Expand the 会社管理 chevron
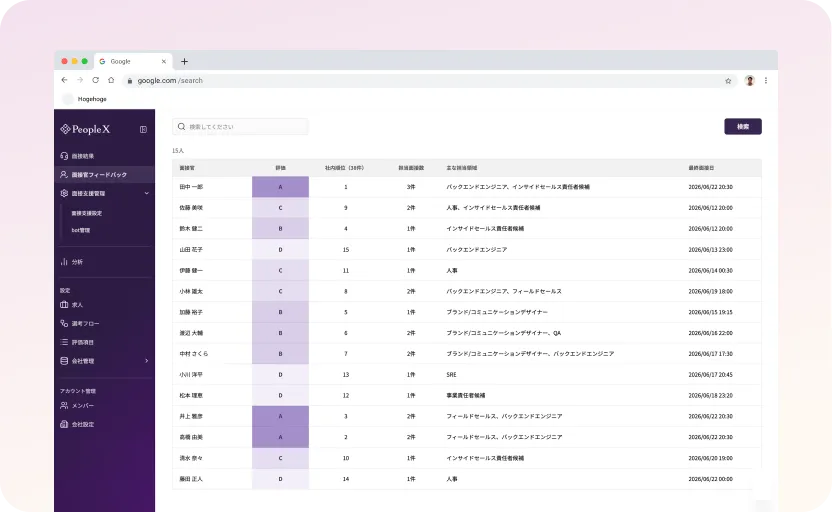The image size is (832, 512). pyautogui.click(x=146, y=361)
